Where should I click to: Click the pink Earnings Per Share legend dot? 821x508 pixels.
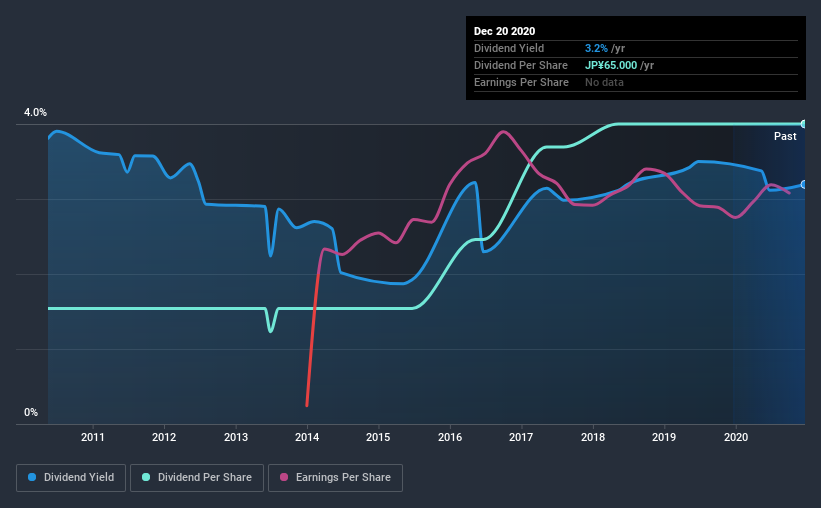[x=284, y=477]
